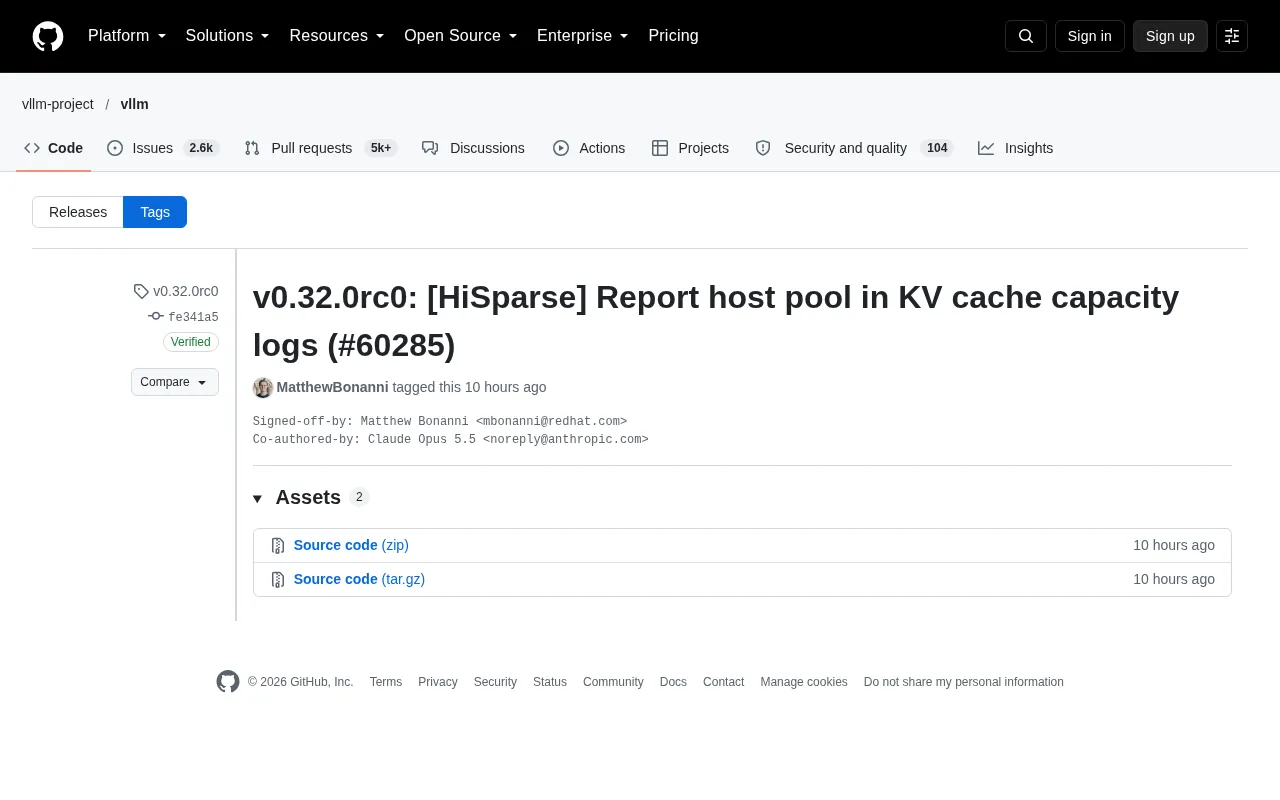Image resolution: width=1280 pixels, height=800 pixels.
Task: Open the Code tab
Action: [x=54, y=148]
